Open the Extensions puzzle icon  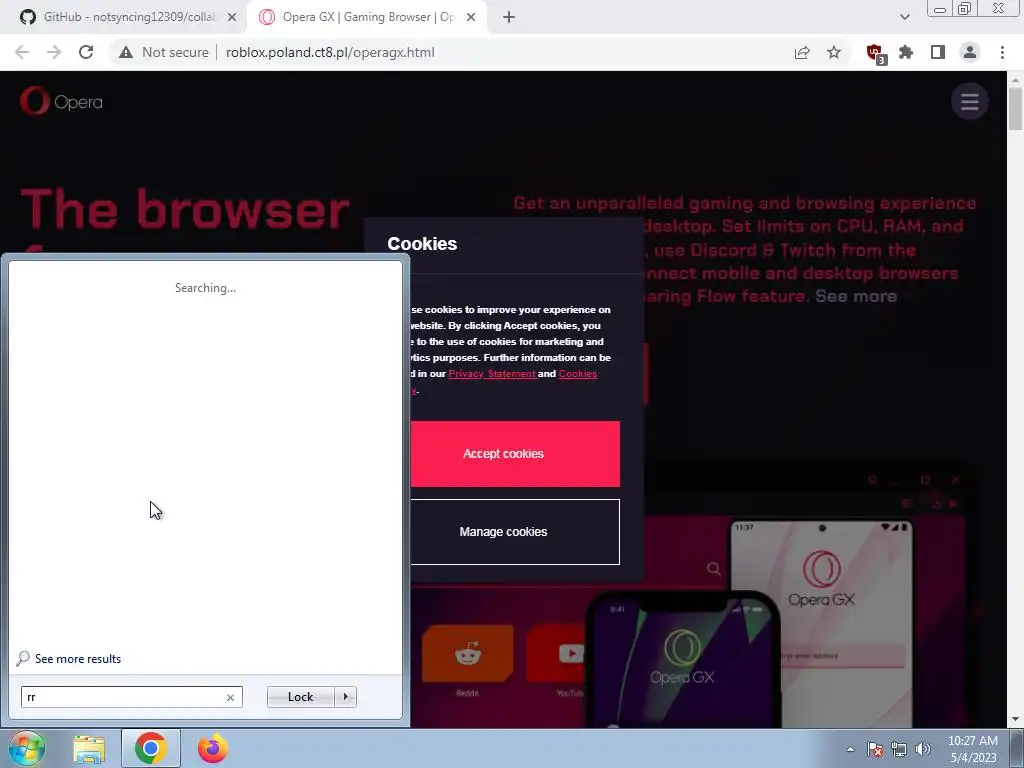(x=906, y=52)
